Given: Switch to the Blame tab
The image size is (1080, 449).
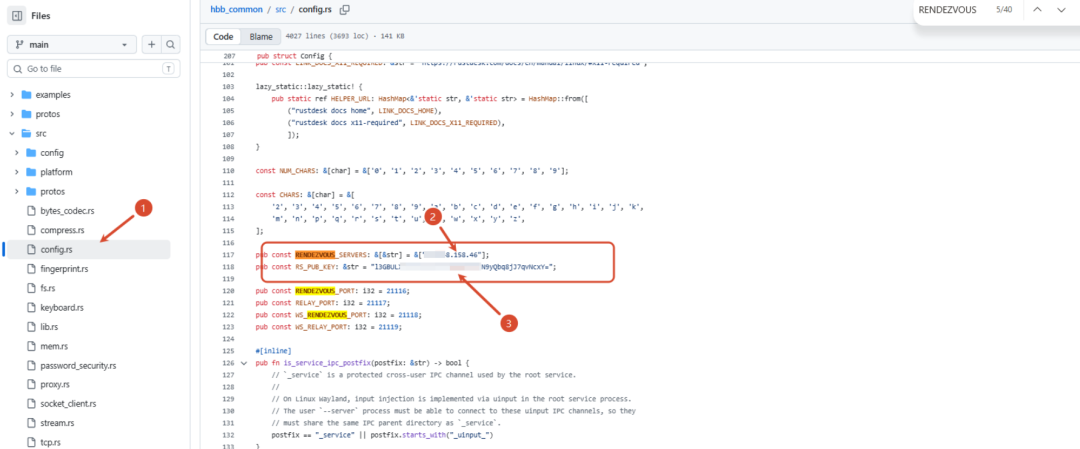Looking at the screenshot, I should click(x=261, y=36).
